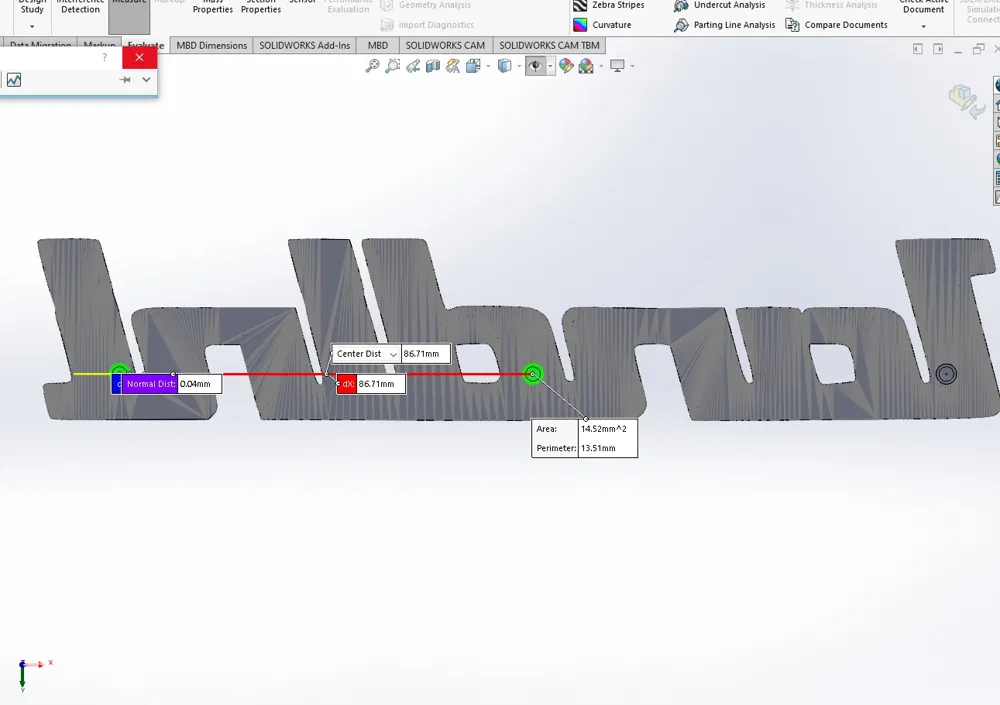Viewport: 1000px width, 705px height.
Task: Open the Design Study dropdown arrow
Action: pyautogui.click(x=32, y=26)
